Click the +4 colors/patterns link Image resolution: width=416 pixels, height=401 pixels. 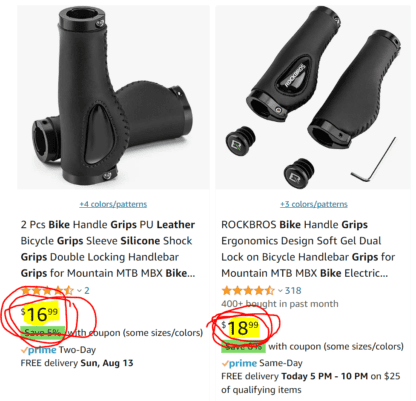coord(113,204)
